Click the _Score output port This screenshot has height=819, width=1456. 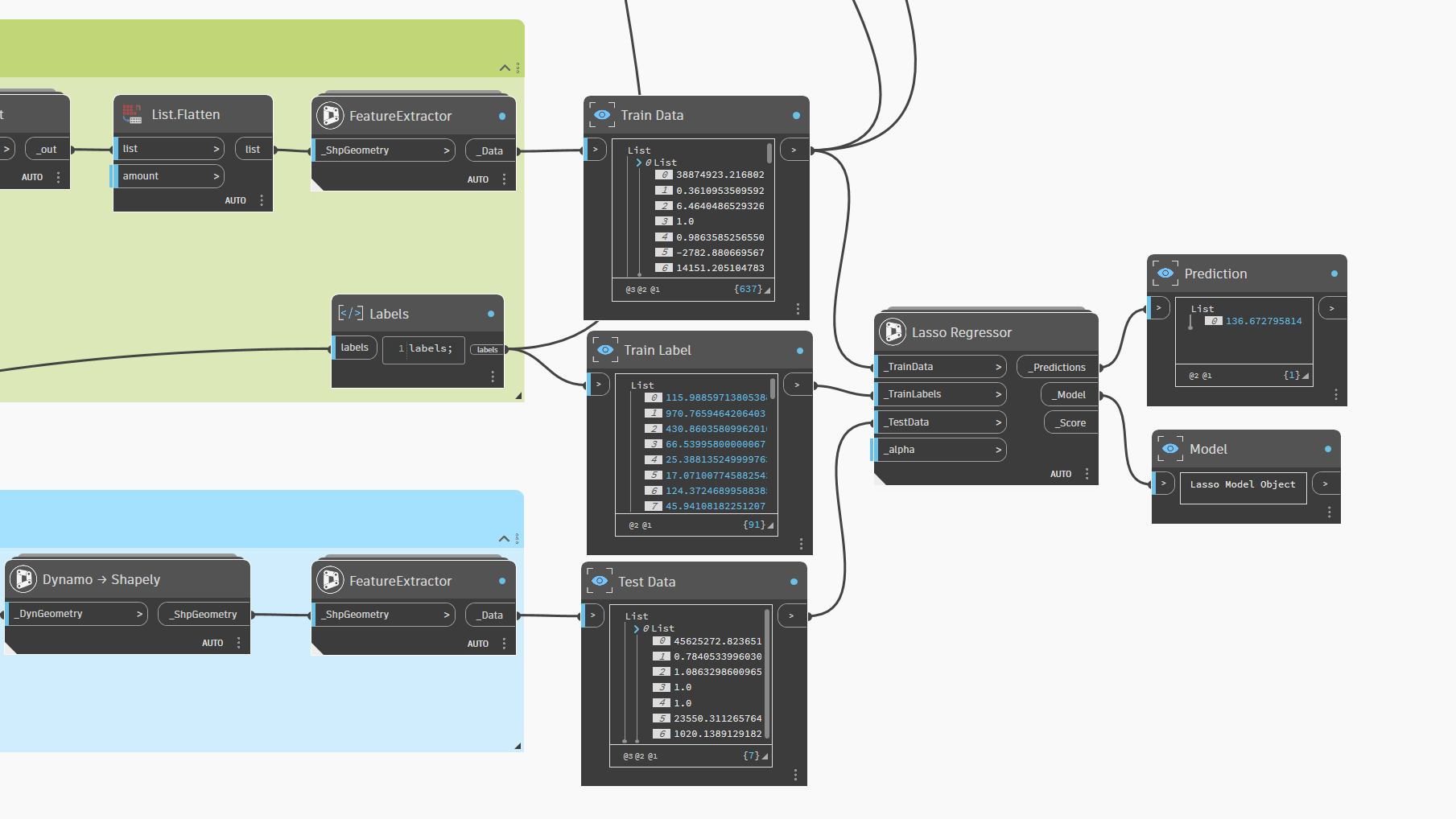[1070, 422]
